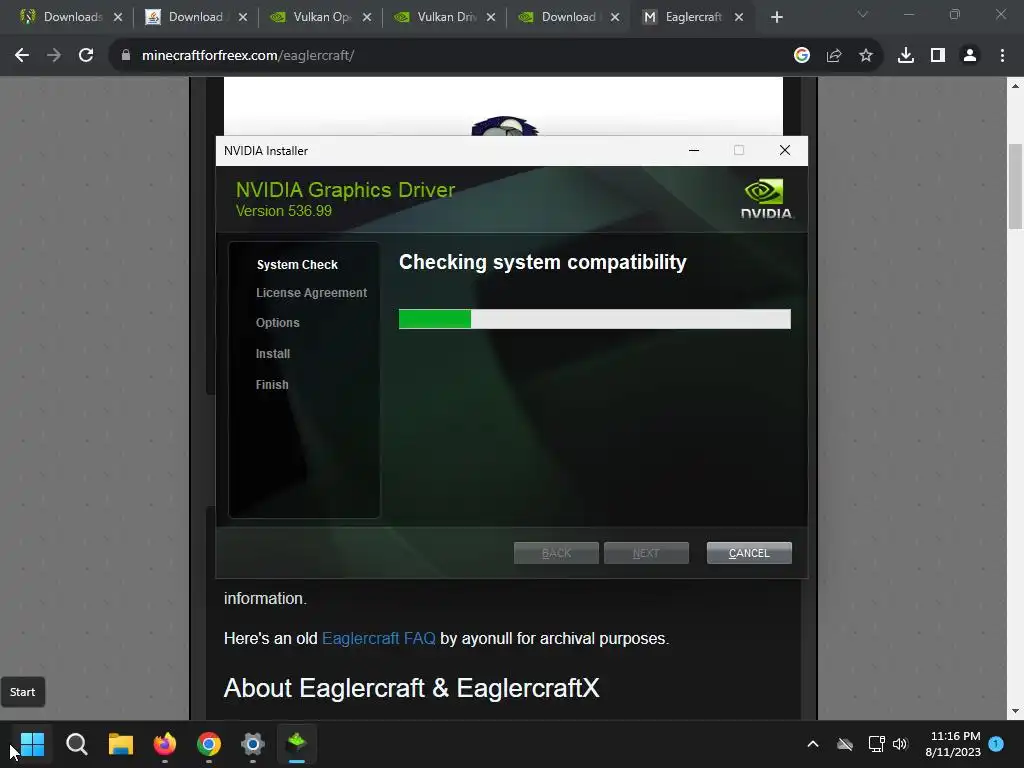Click the address bar URL

click(x=248, y=56)
